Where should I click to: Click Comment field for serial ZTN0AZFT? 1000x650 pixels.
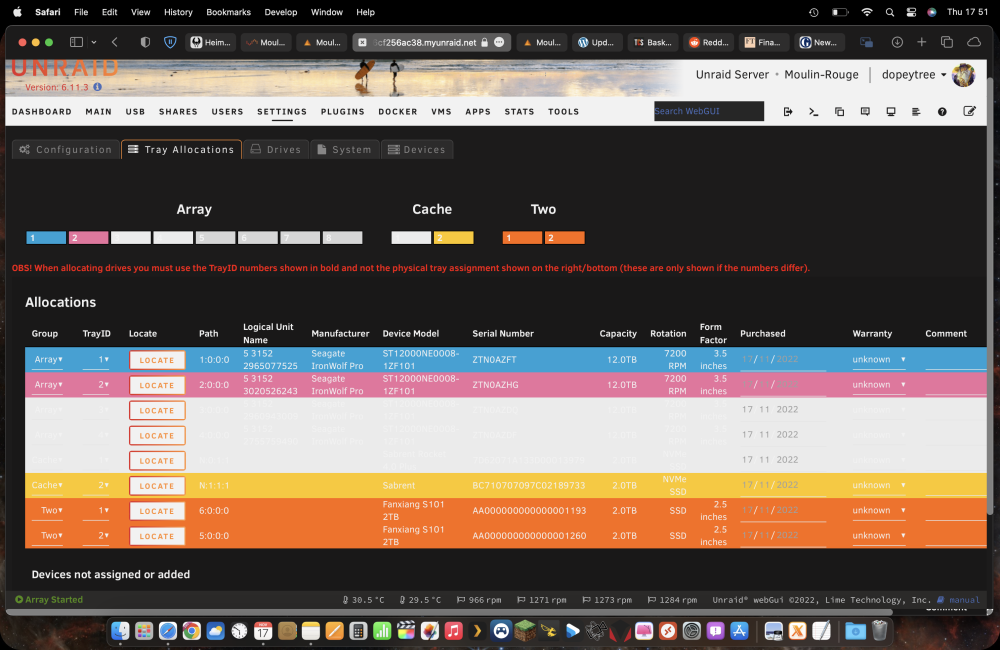(955, 360)
